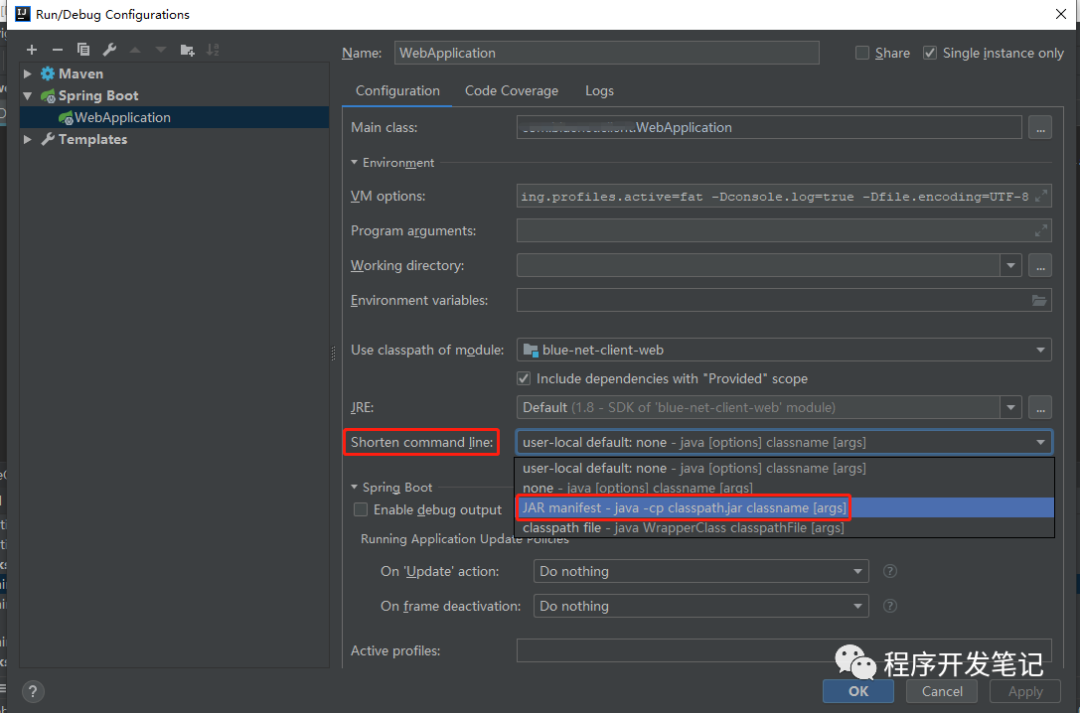
Task: Open the Logs tab
Action: 599,90
